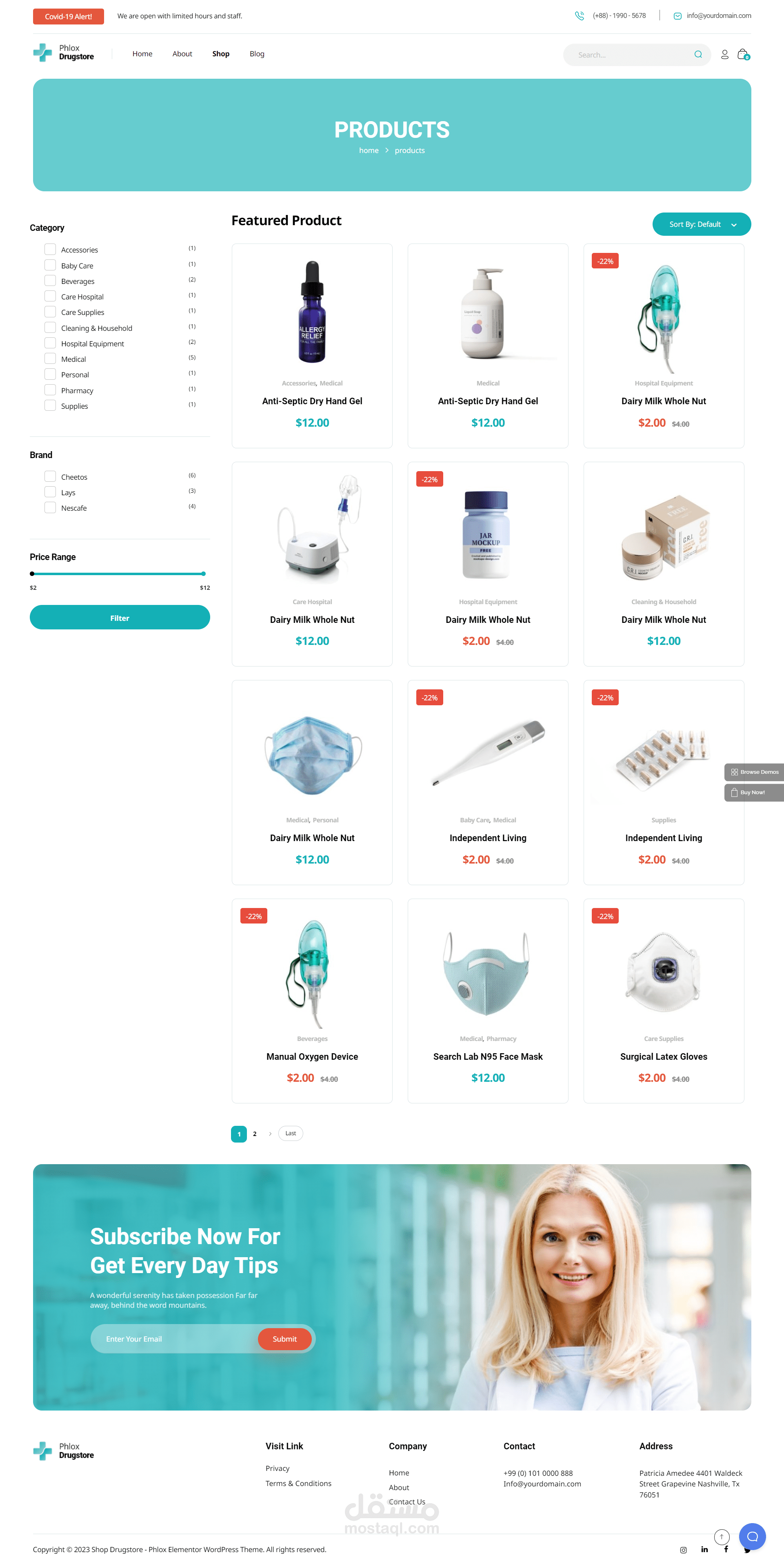
Task: Click the Phlox Drugstore header logo
Action: pyautogui.click(x=63, y=53)
